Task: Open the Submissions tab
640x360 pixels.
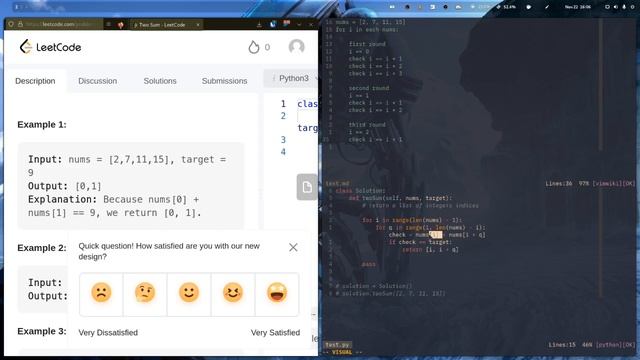Action: coord(224,81)
